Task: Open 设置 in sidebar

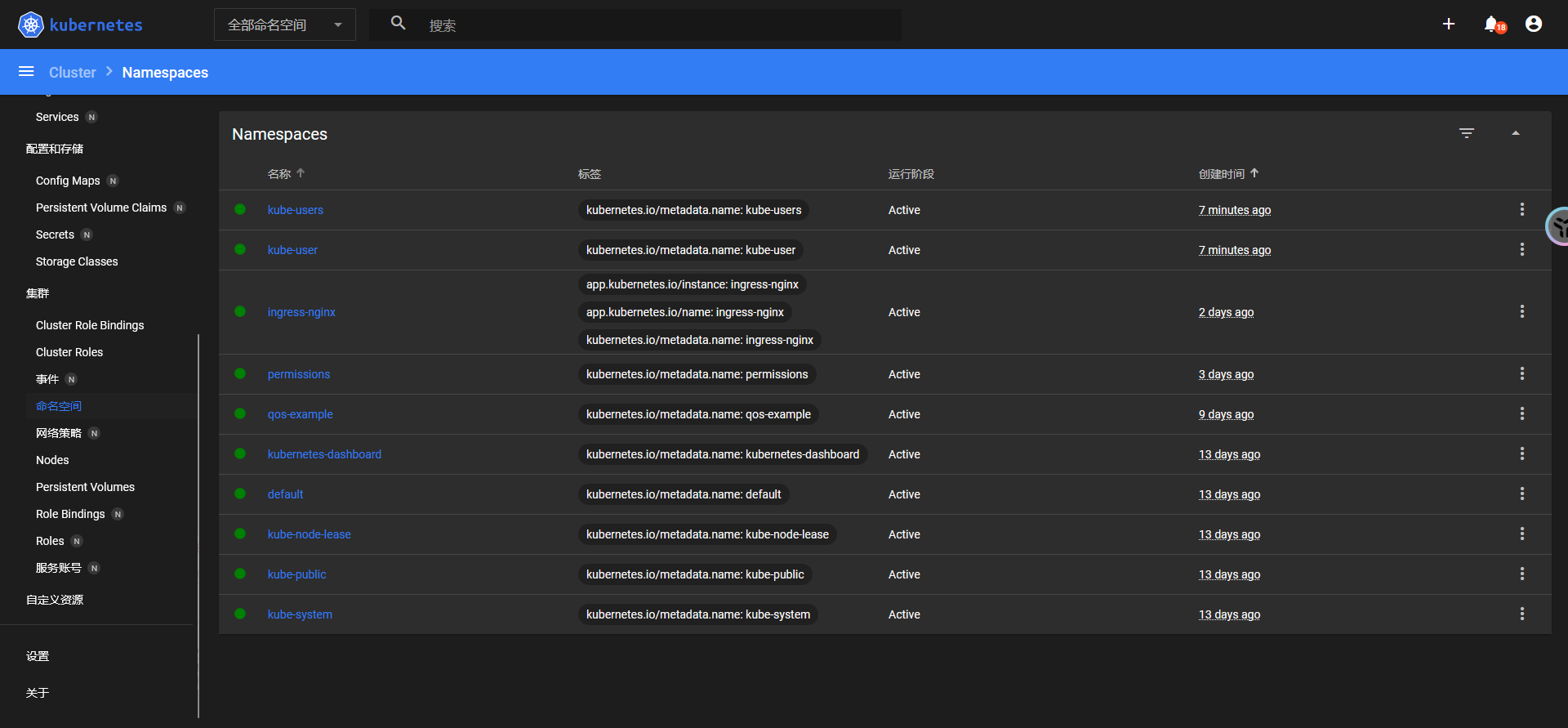Action: 38,656
